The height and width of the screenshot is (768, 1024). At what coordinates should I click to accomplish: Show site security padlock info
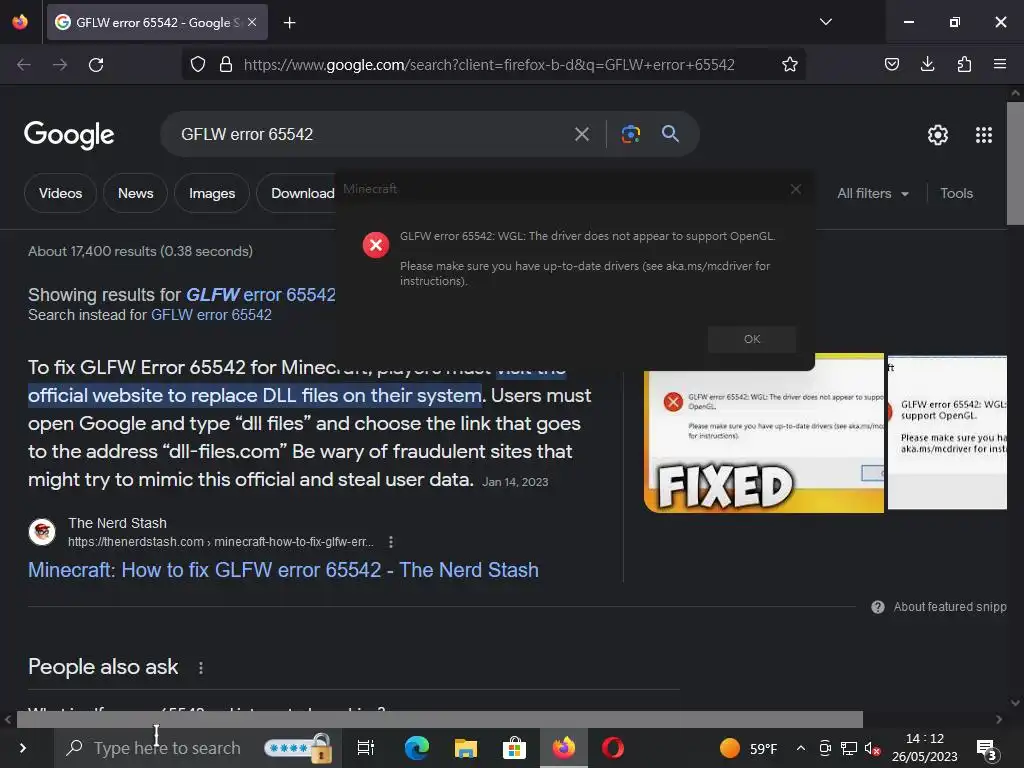click(x=226, y=65)
